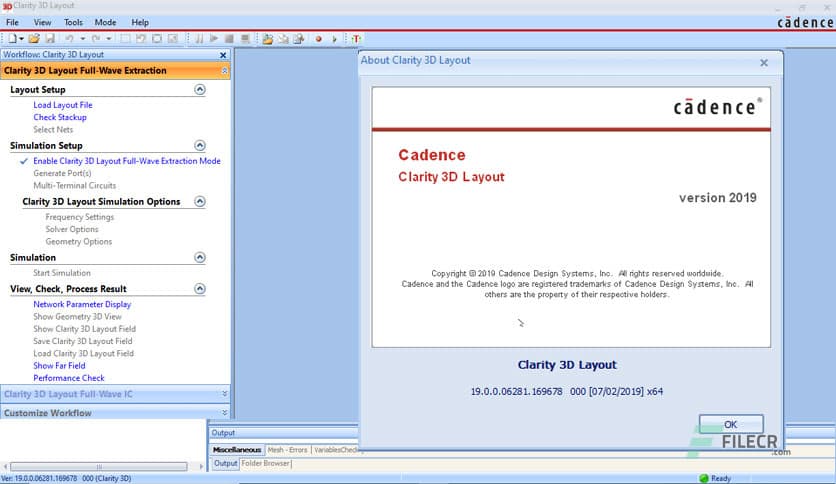Open the Redo history dropdown arrow
The width and height of the screenshot is (836, 484).
click(109, 39)
